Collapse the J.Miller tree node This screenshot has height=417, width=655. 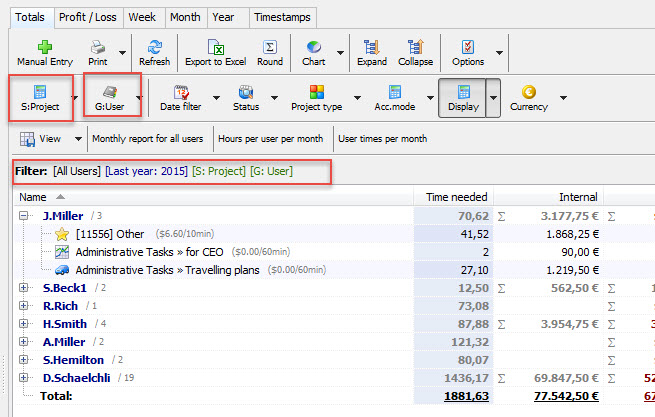24,215
